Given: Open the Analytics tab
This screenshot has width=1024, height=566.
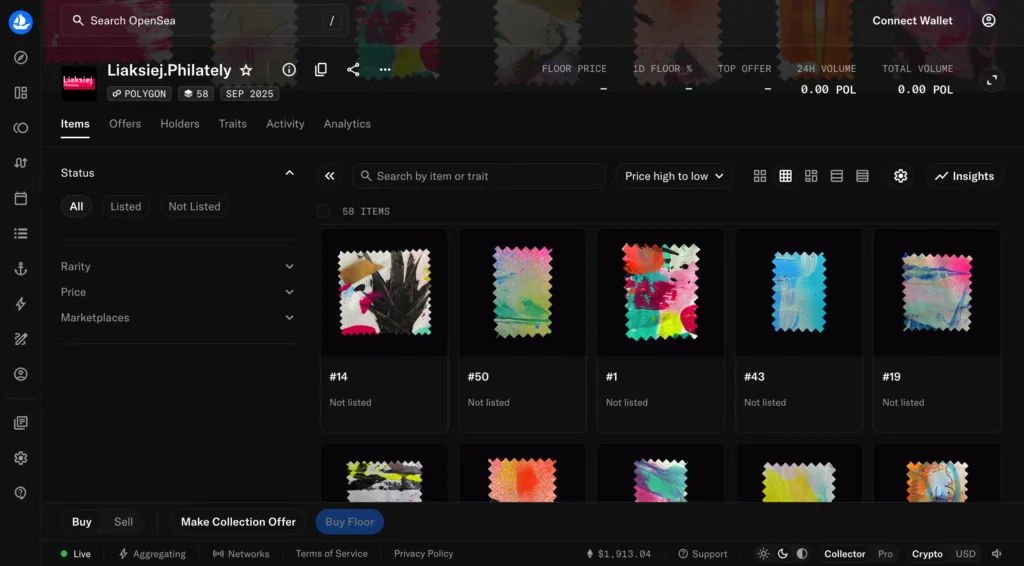Looking at the screenshot, I should (347, 123).
